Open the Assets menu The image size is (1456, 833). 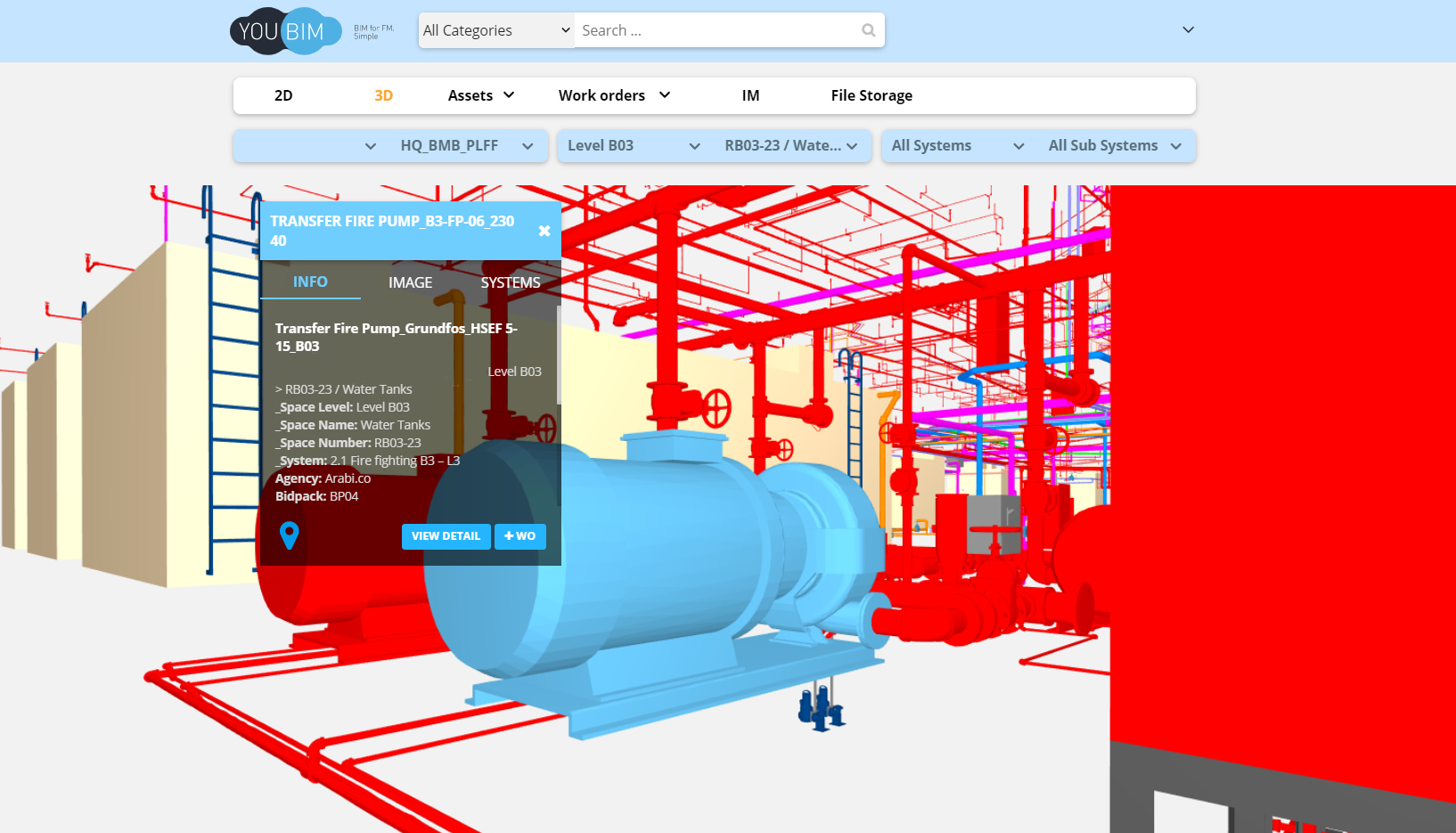[x=480, y=95]
